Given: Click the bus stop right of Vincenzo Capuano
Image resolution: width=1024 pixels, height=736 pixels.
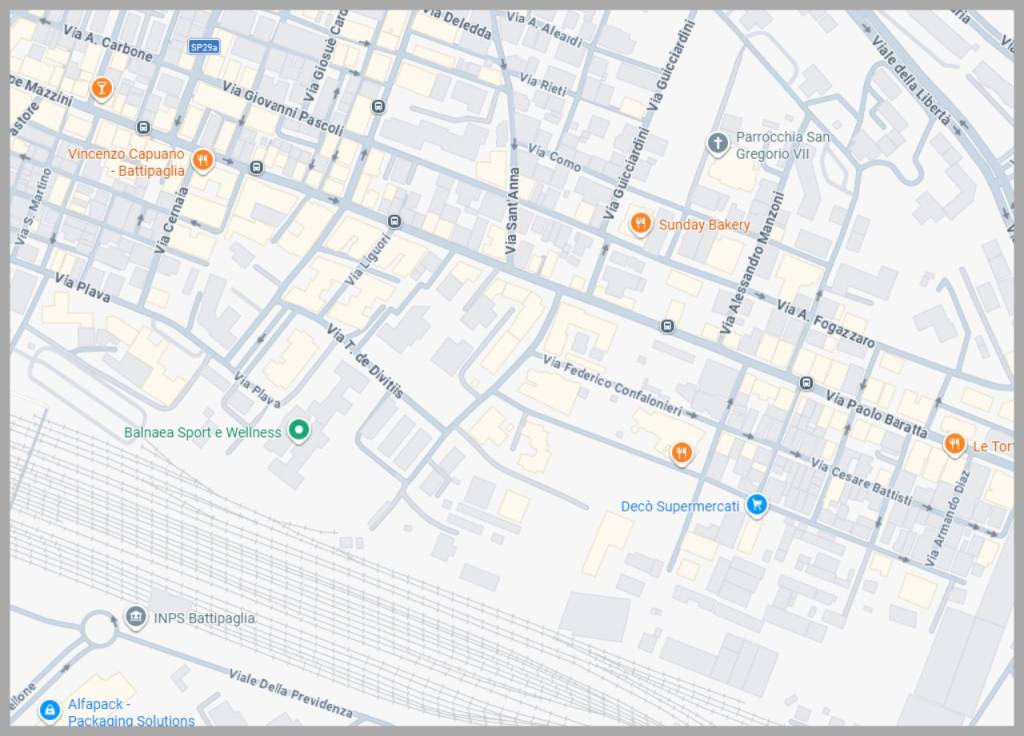Looking at the screenshot, I should (257, 167).
